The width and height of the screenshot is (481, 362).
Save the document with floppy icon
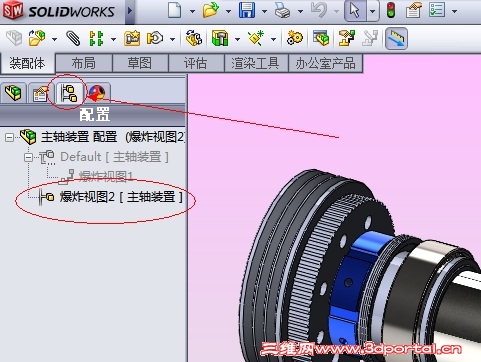[247, 10]
